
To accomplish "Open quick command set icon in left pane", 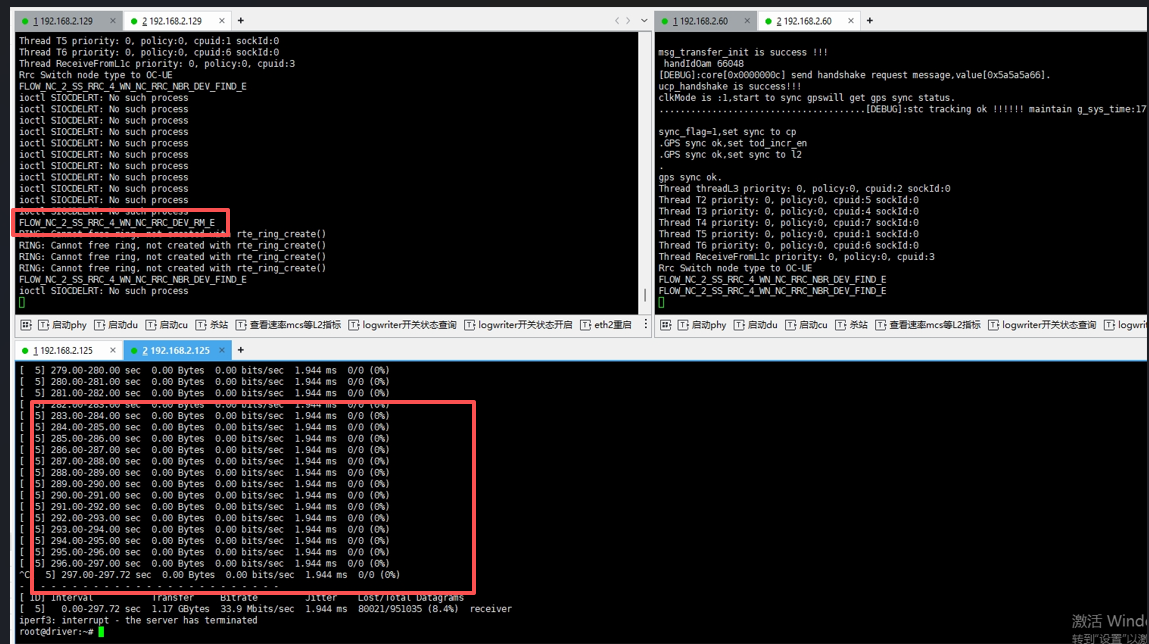I will click(x=26, y=325).
